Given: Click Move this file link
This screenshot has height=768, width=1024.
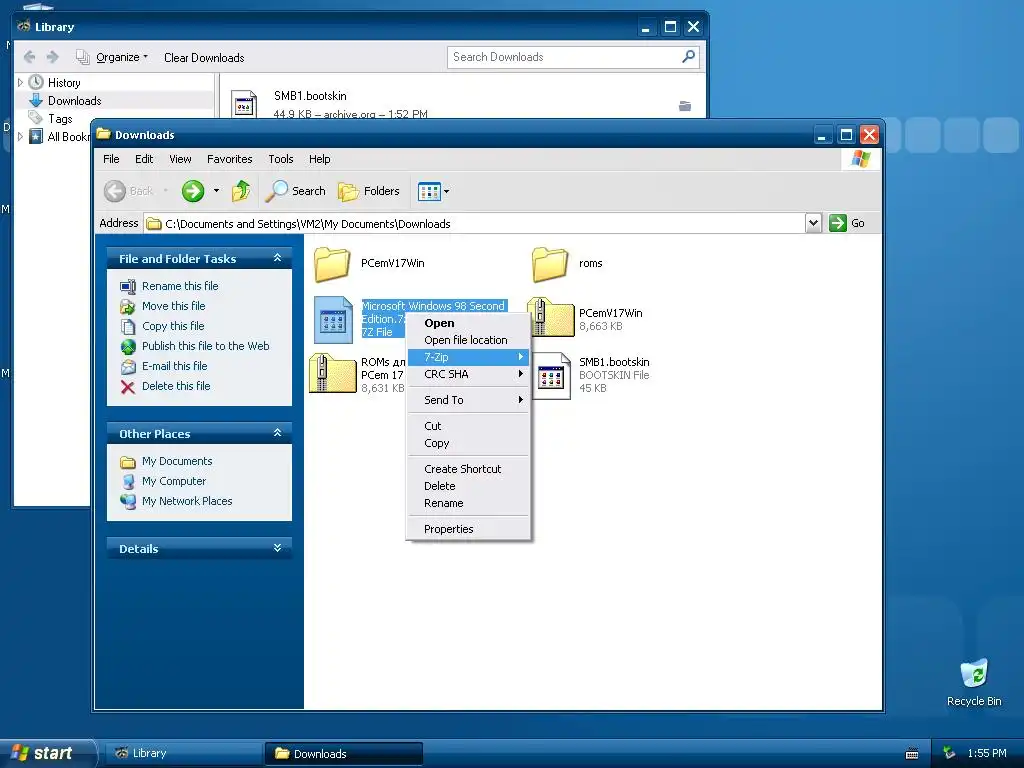Looking at the screenshot, I should click(174, 306).
